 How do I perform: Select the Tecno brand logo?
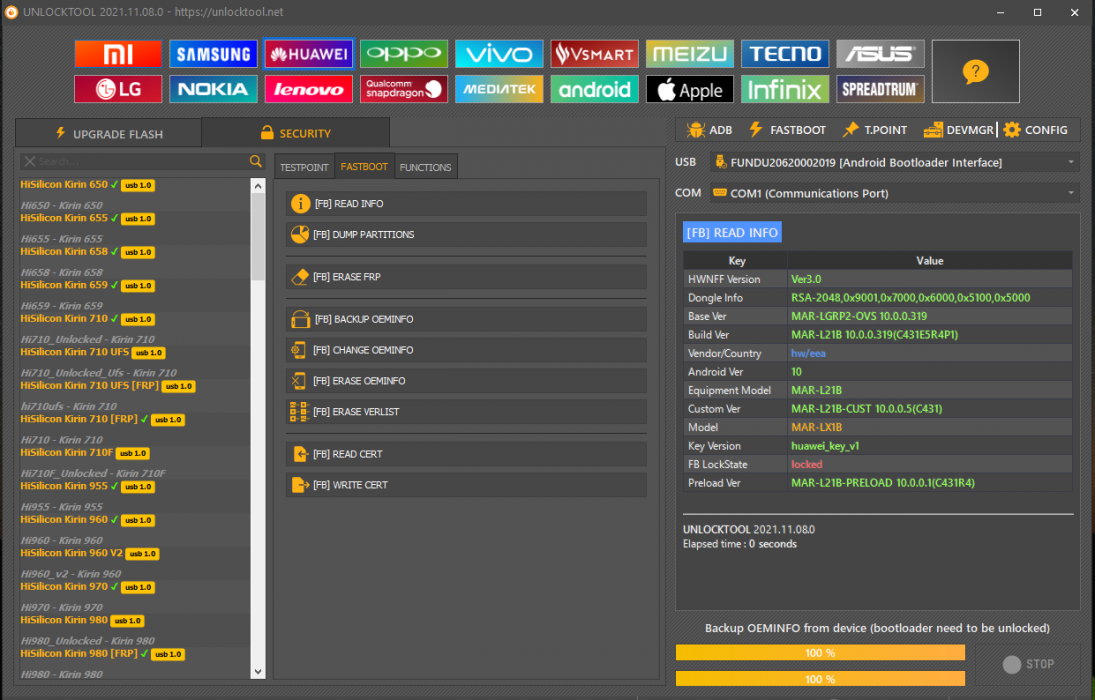pos(785,54)
